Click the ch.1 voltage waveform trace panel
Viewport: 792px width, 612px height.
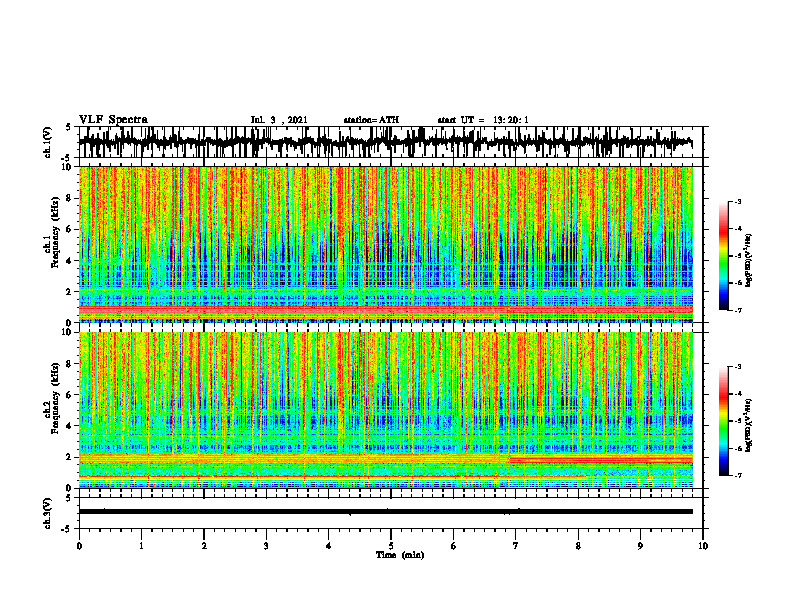coord(391,142)
